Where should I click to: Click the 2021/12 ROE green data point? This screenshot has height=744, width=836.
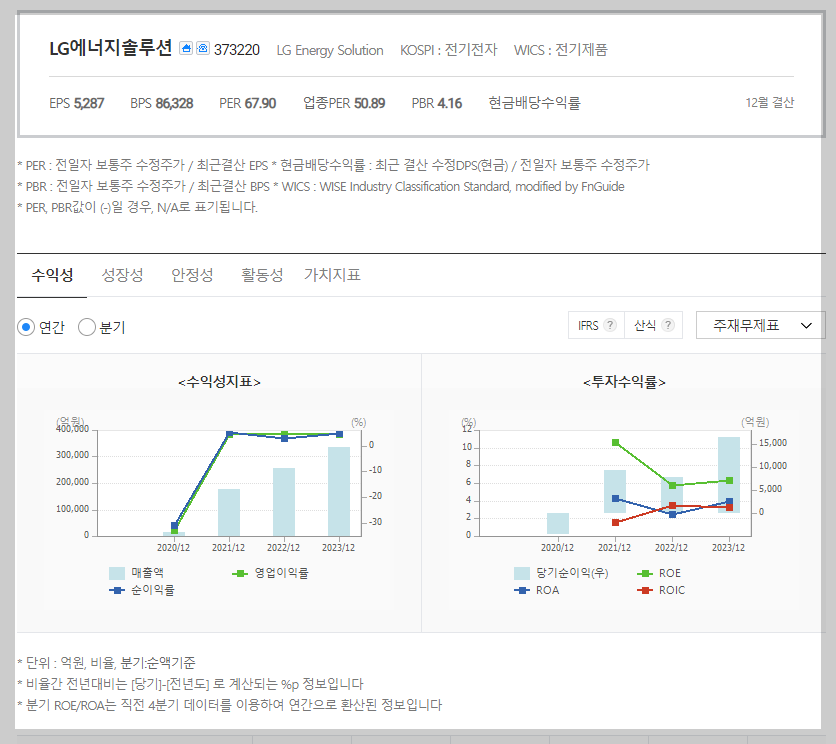click(615, 443)
